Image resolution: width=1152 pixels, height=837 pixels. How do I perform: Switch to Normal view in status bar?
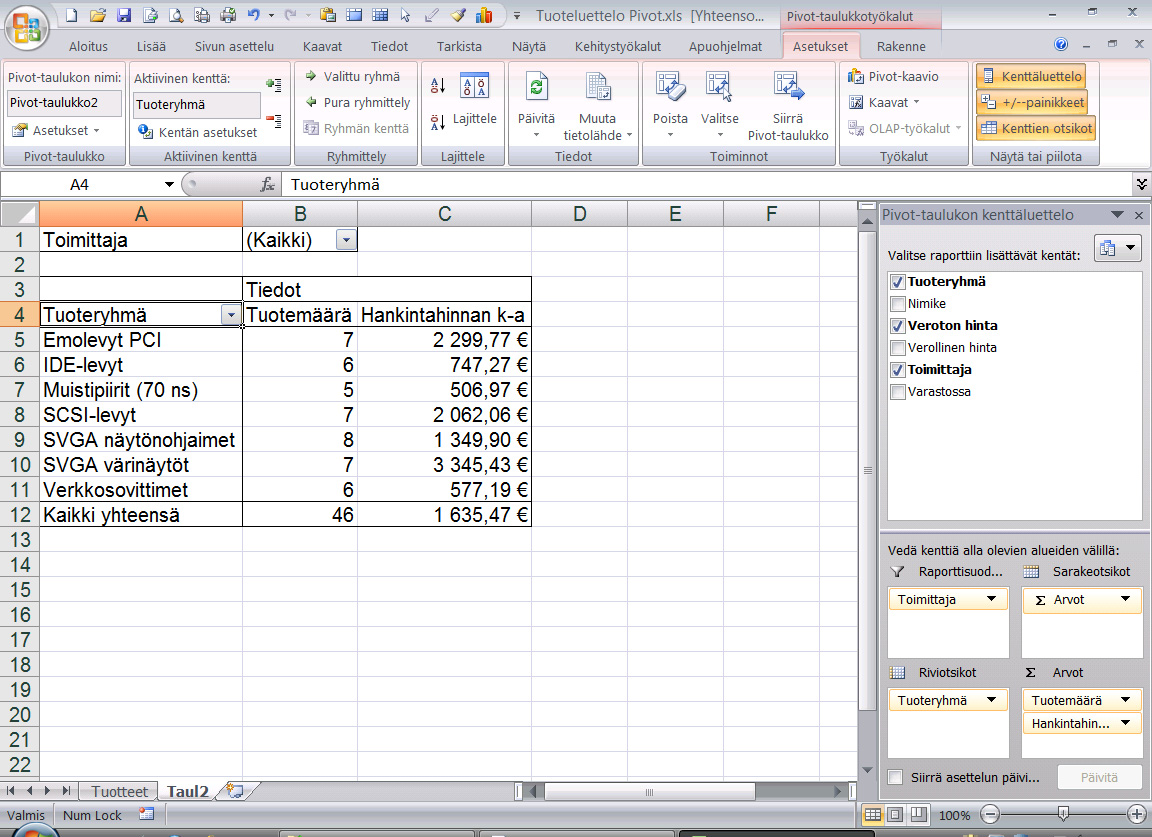tap(873, 814)
